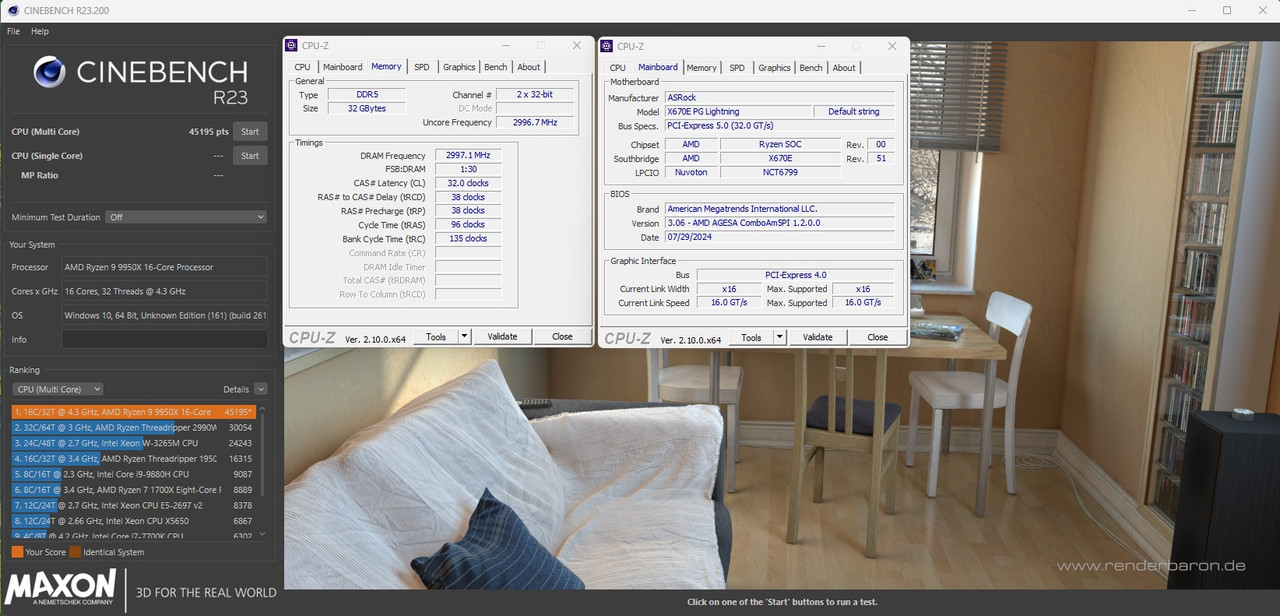1280x616 pixels.
Task: Open the CPU (Multi Core) ranking dropdown
Action: tap(57, 389)
